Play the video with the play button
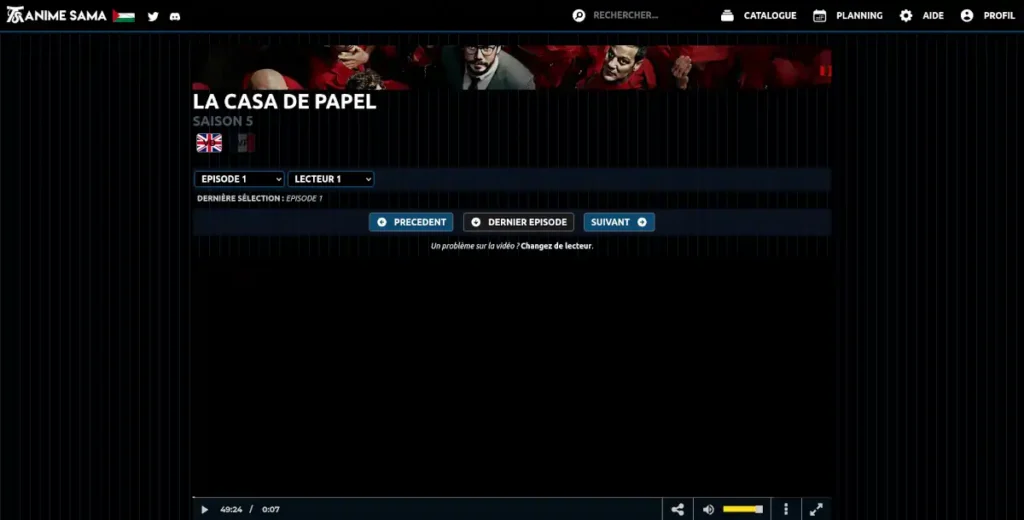1024x520 pixels. click(x=204, y=510)
